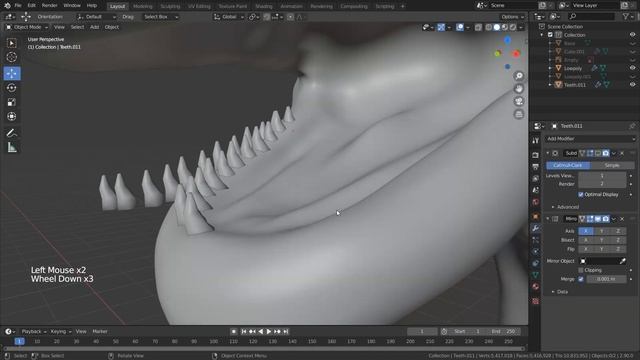The width and height of the screenshot is (640, 360).
Task: Open the File menu
Action: (18, 6)
